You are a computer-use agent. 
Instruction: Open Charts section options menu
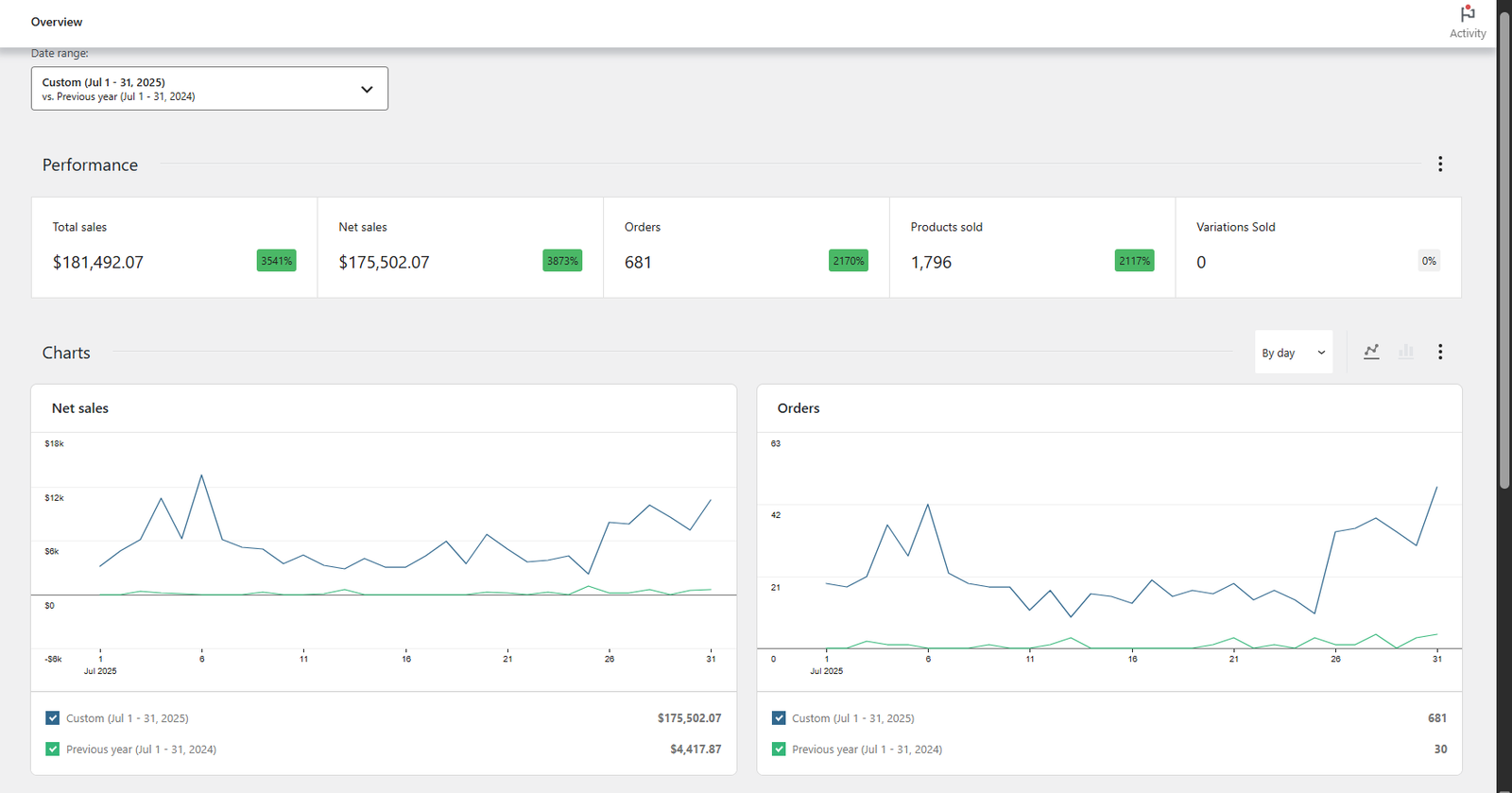[x=1439, y=352]
